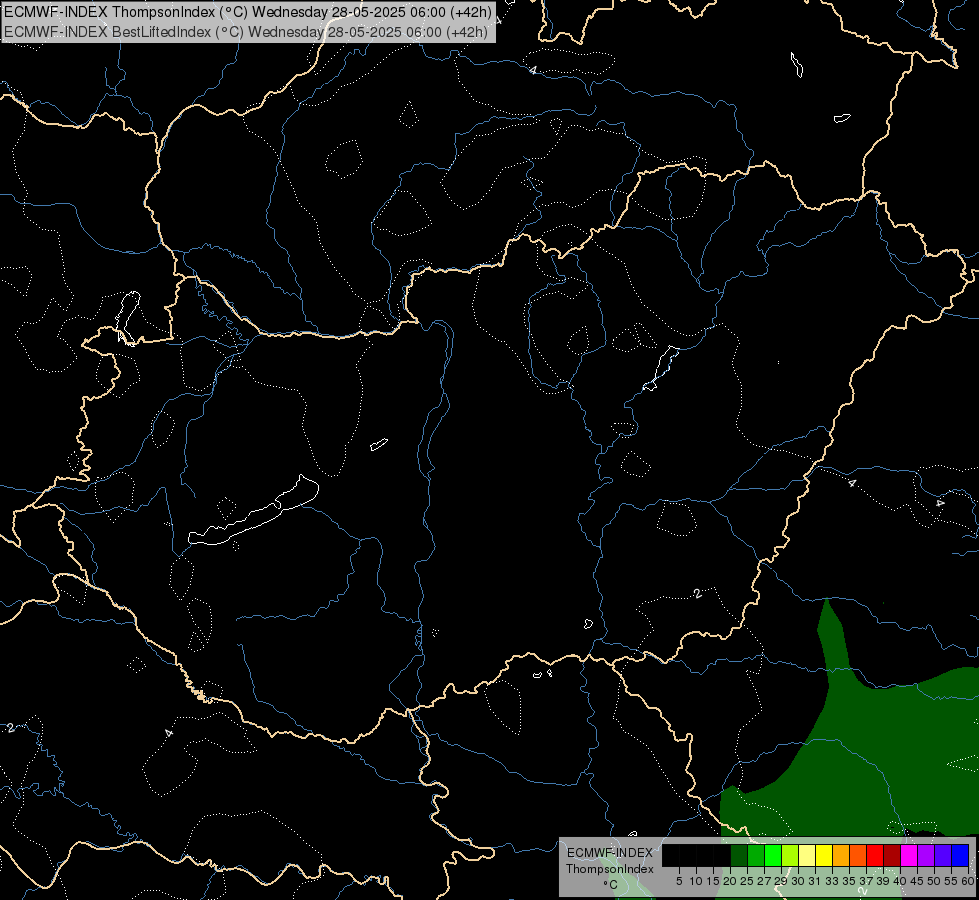Image resolution: width=979 pixels, height=900 pixels.
Task: Click the legend value label 20
Action: (x=730, y=881)
